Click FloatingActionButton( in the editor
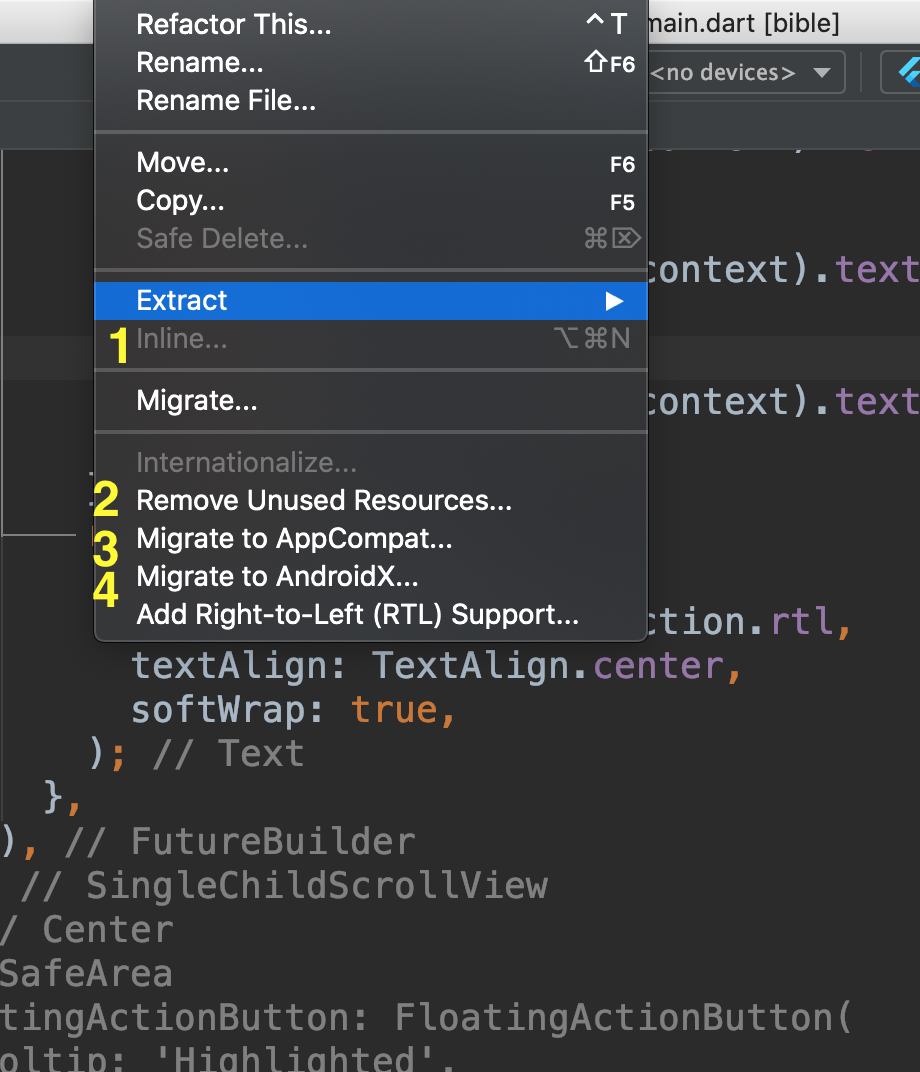 [x=622, y=1017]
